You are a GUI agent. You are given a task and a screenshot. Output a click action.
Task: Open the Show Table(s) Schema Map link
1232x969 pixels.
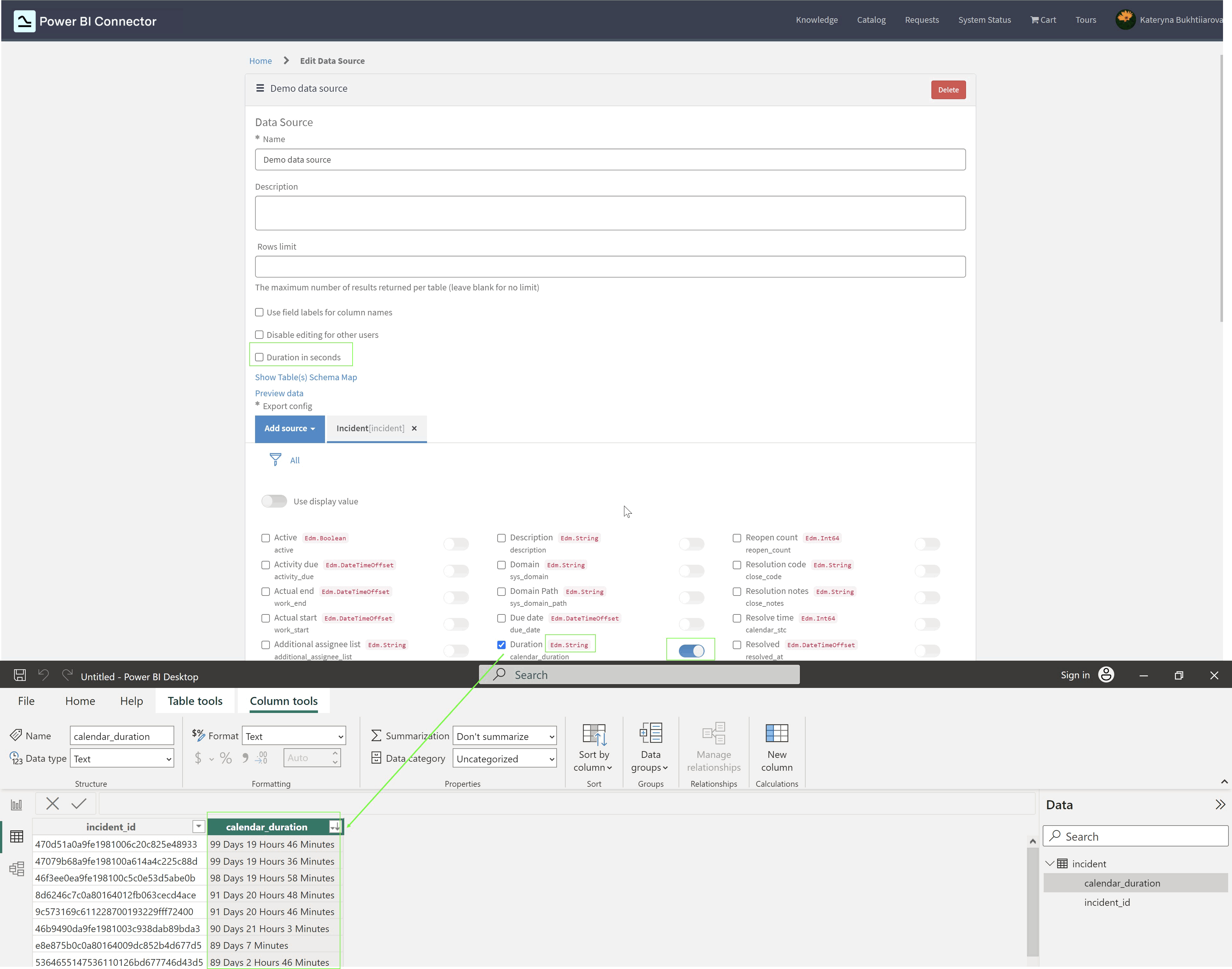pyautogui.click(x=305, y=377)
